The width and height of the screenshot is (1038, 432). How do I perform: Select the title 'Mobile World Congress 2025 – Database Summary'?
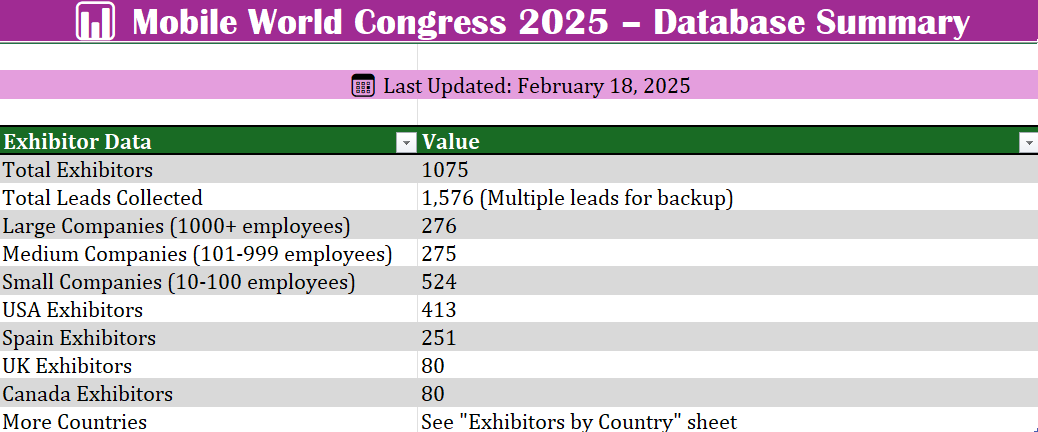551,21
